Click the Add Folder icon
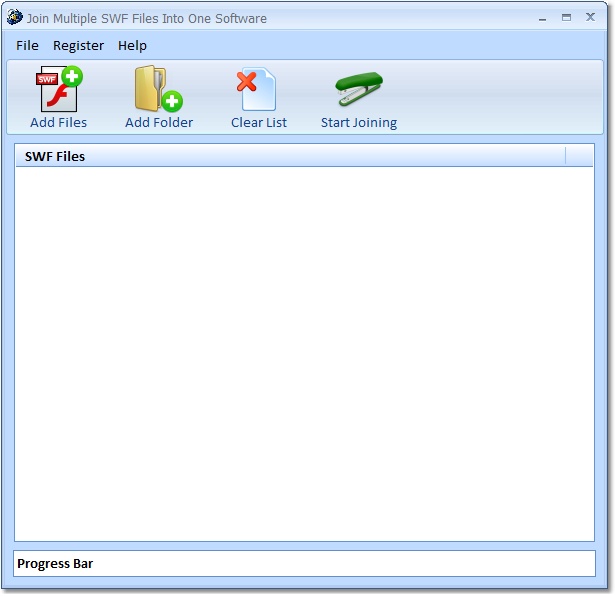 click(158, 89)
